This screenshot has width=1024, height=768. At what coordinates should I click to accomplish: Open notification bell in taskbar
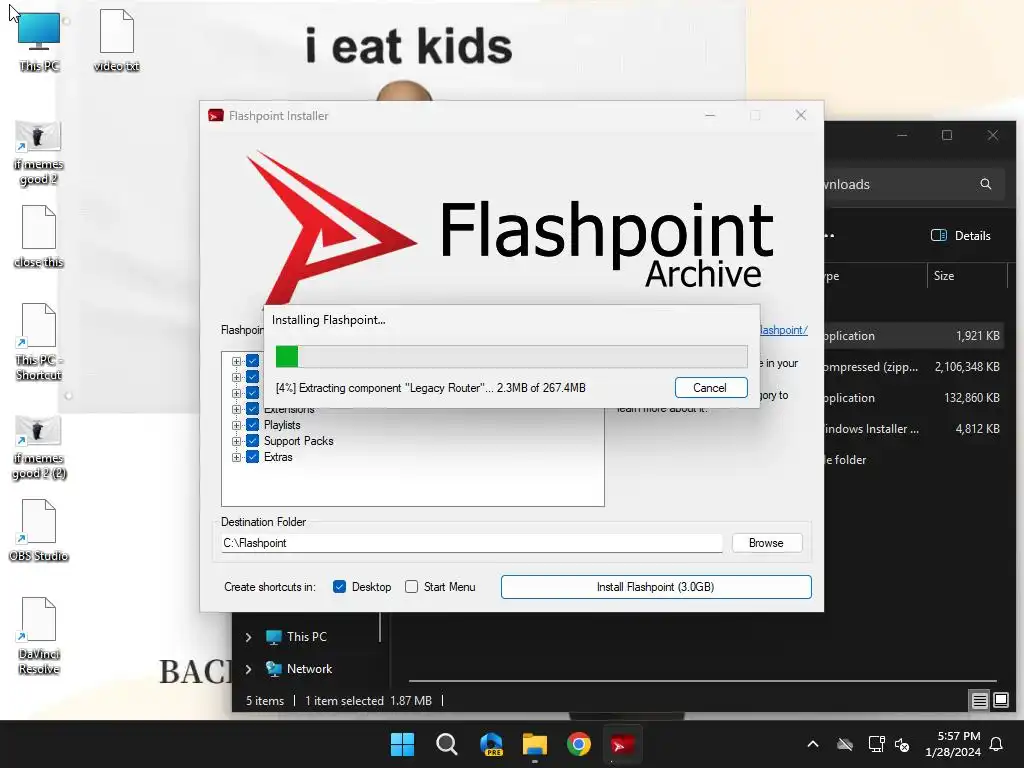(997, 744)
